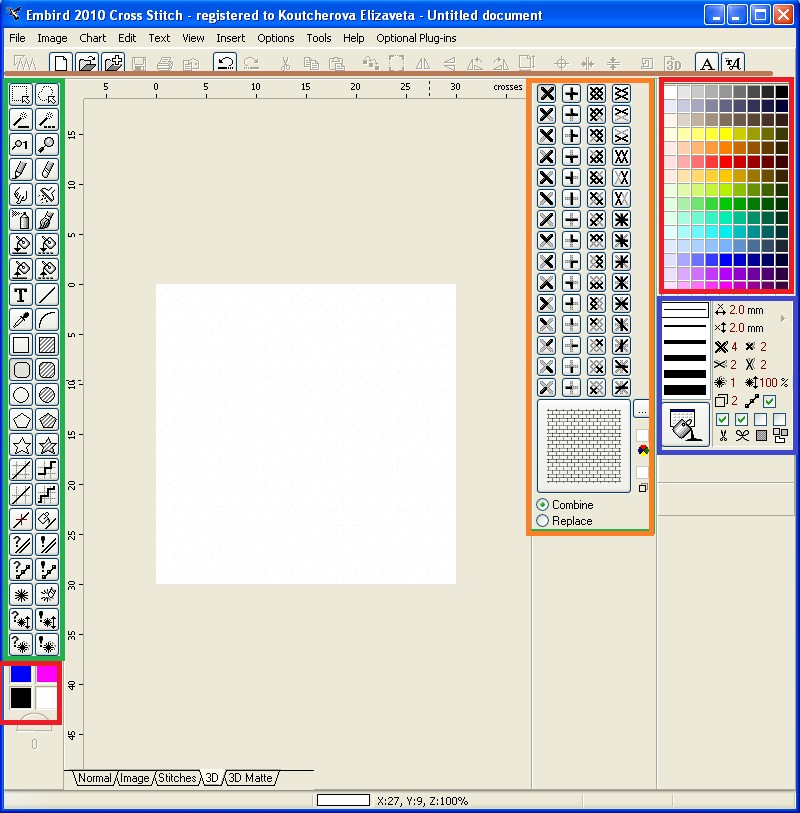Select the straight line tool
Screen dimensions: 800x813
tap(47, 295)
